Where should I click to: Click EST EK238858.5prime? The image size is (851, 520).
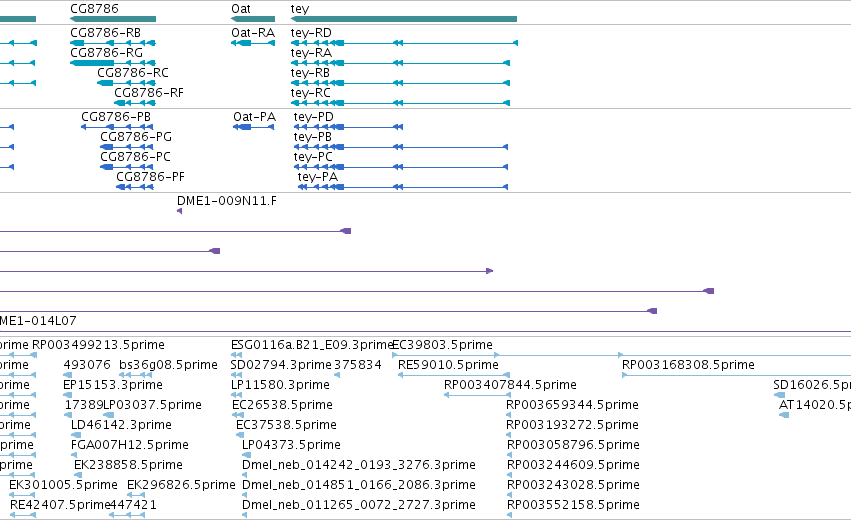[x=128, y=465]
